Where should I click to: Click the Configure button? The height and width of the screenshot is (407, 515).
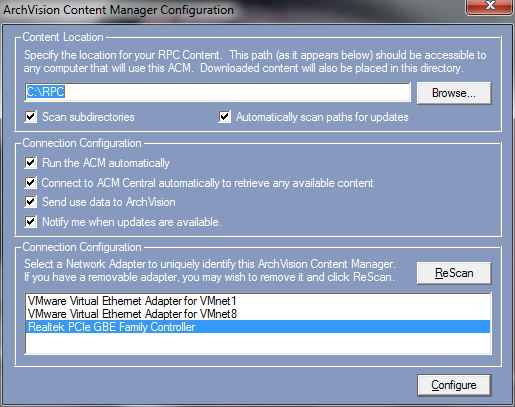coord(454,385)
